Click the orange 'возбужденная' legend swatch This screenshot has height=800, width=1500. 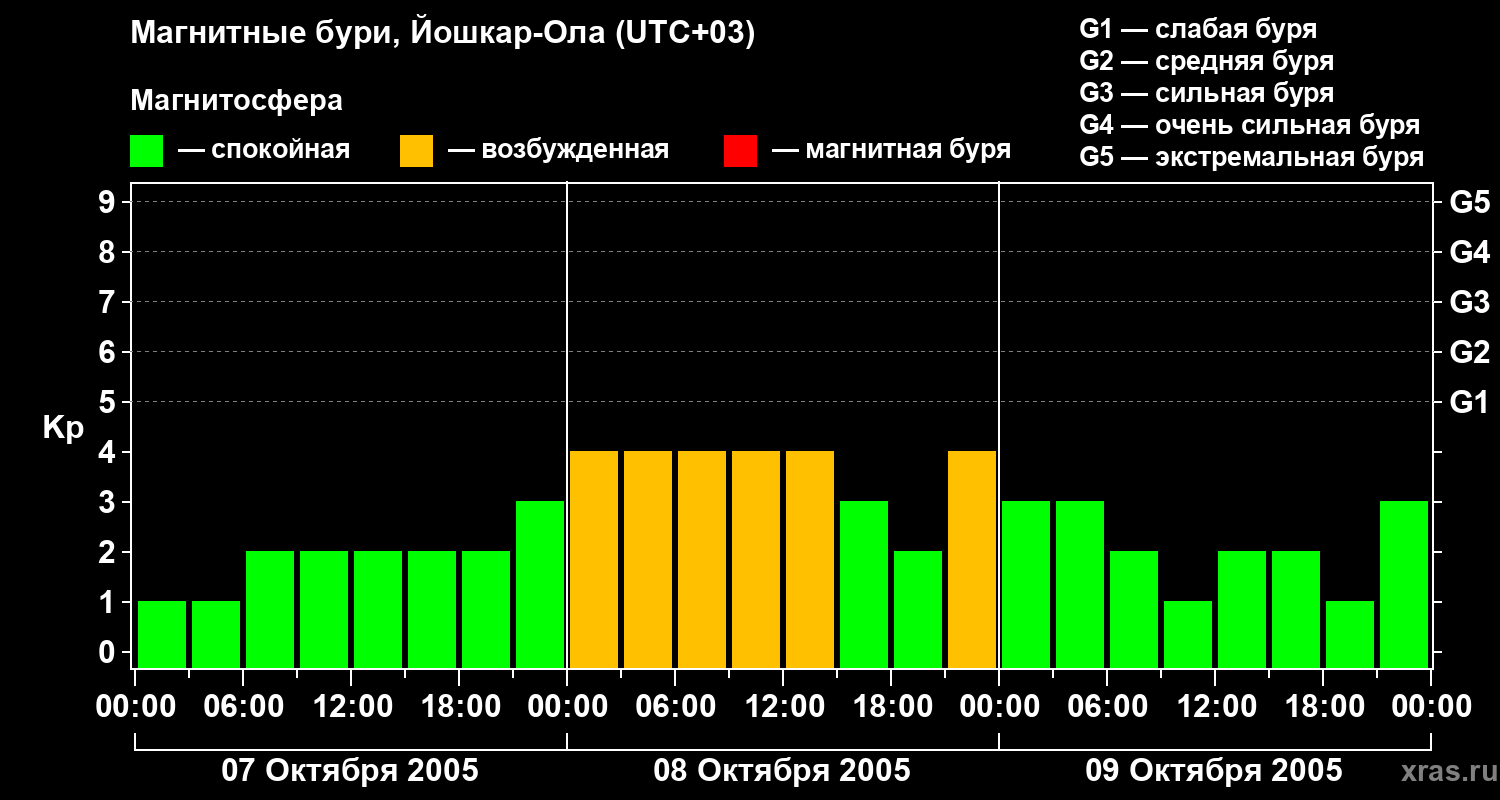(416, 151)
